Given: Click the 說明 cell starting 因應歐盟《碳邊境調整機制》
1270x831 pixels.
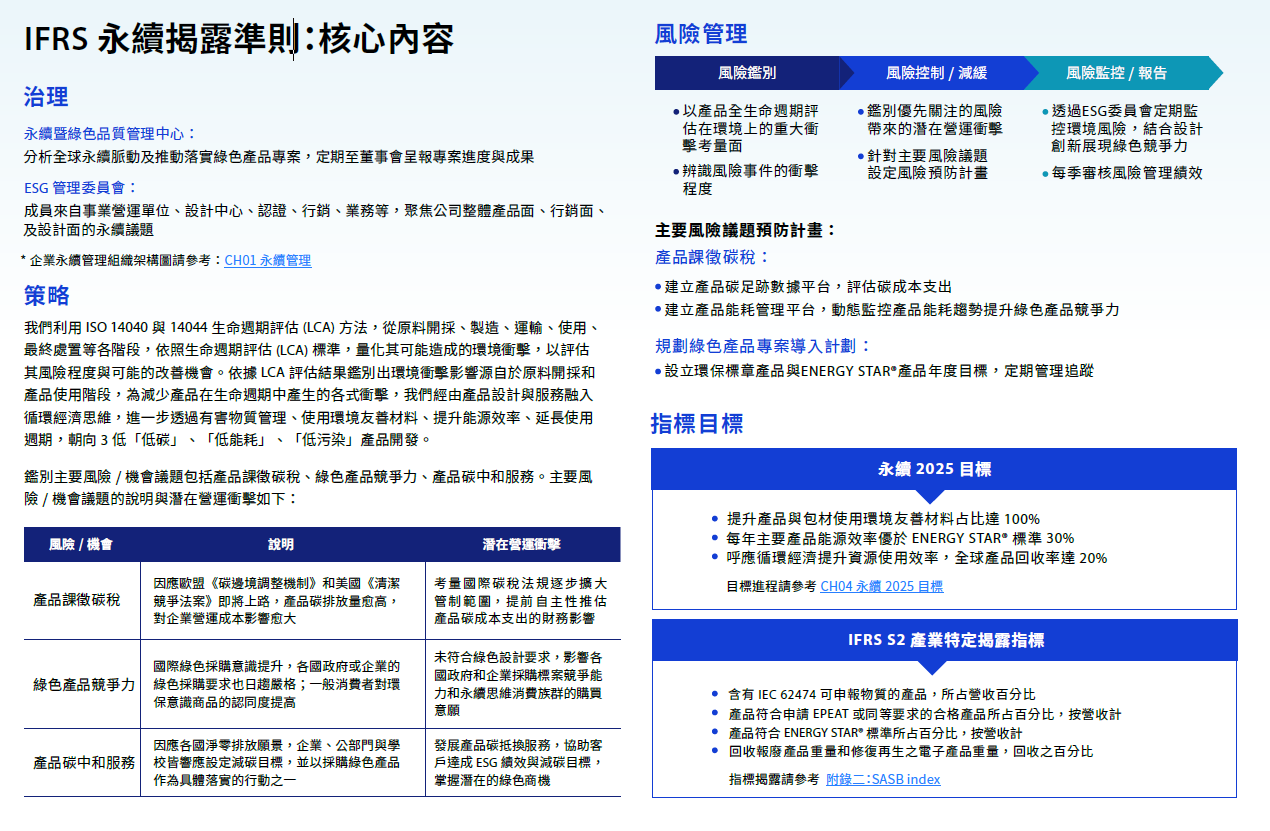Looking at the screenshot, I should point(279,601).
